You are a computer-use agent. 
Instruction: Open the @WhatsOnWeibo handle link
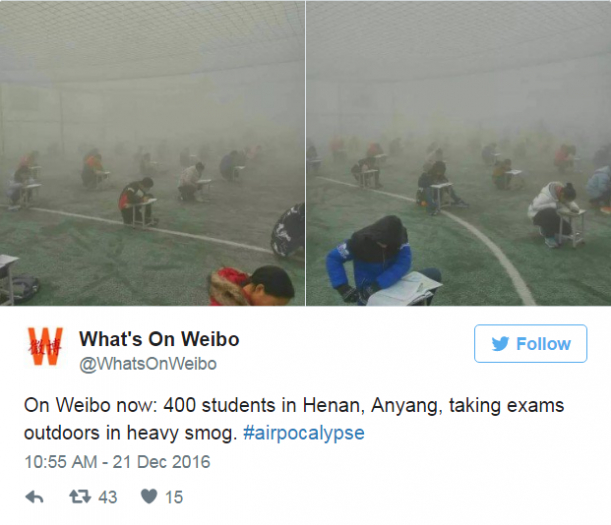tap(148, 364)
